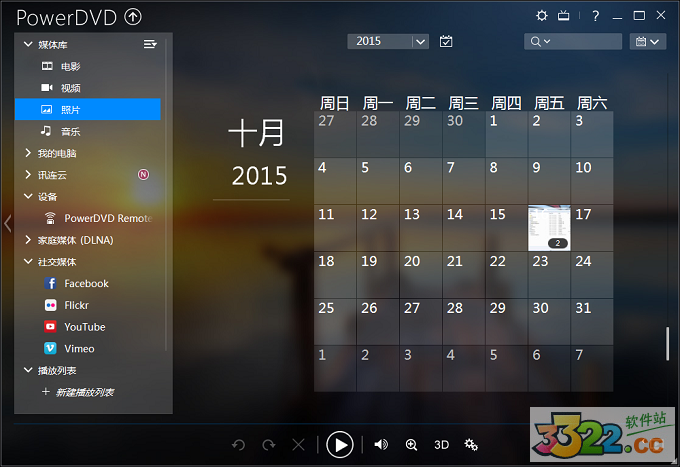680x467 pixels.
Task: Select October 12 calendar cell
Action: coord(378,228)
